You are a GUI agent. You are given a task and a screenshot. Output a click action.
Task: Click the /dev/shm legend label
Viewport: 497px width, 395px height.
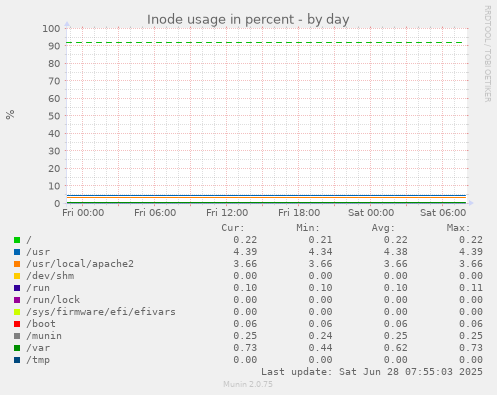50,276
